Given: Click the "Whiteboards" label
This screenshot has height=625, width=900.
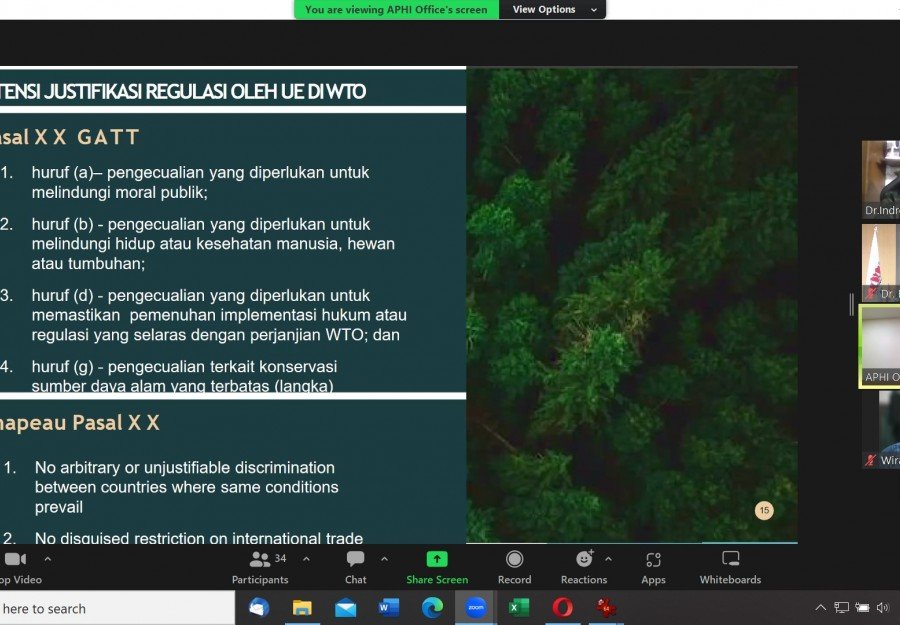Looking at the screenshot, I should (730, 580).
